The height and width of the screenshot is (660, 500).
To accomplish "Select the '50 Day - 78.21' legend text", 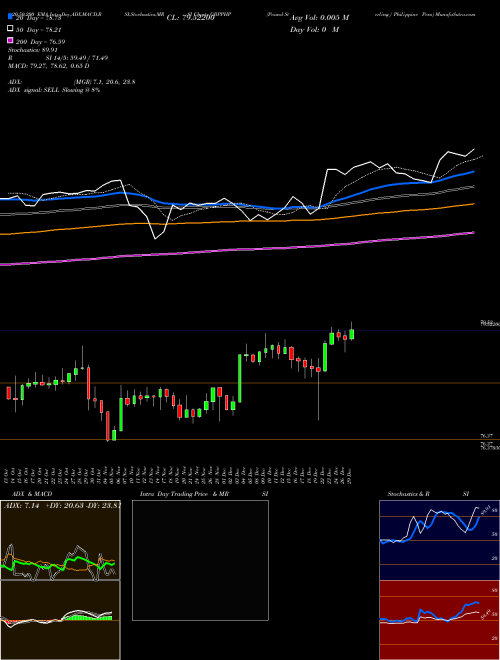I will [40, 30].
